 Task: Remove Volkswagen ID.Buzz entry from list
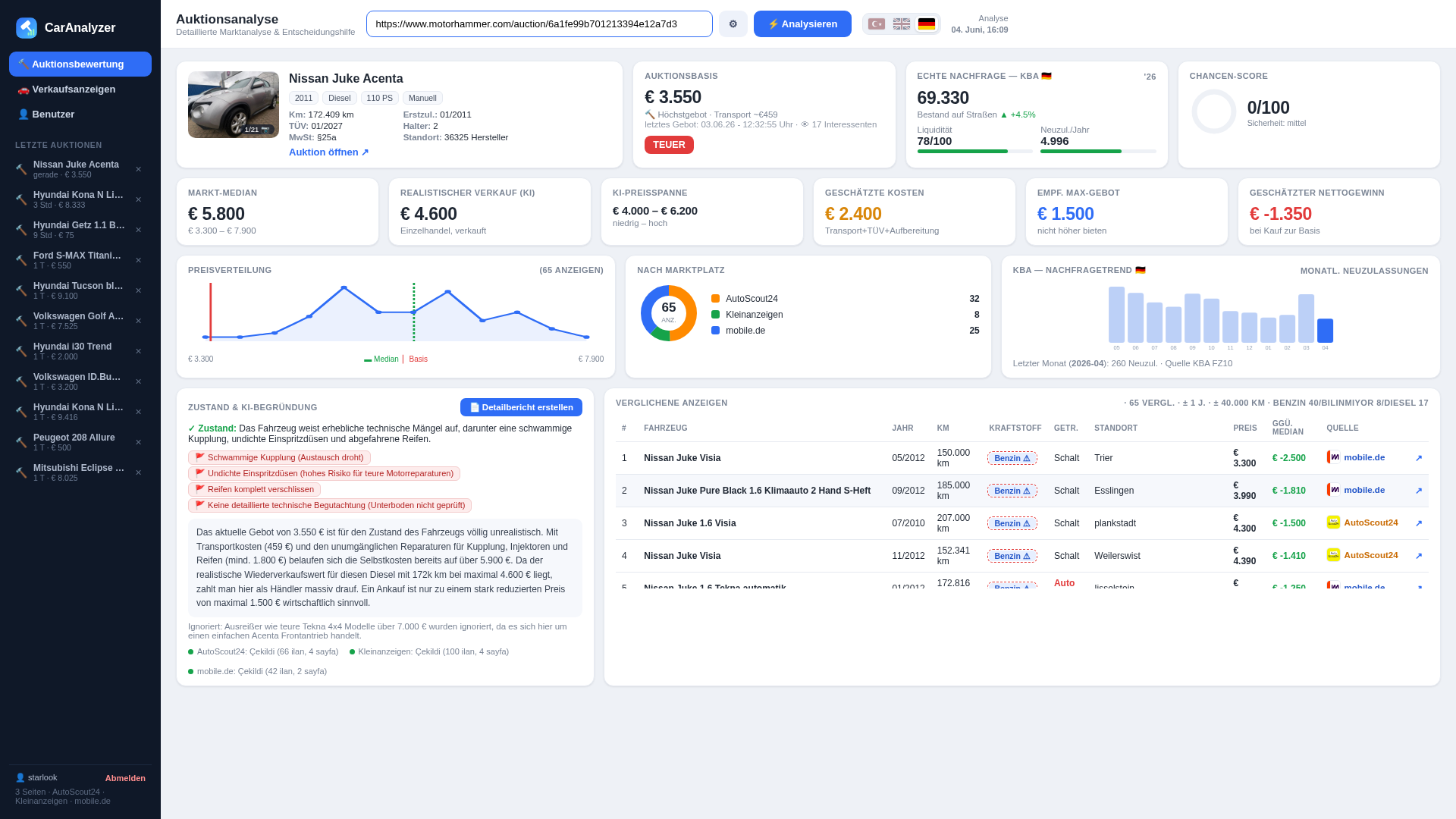point(138,381)
